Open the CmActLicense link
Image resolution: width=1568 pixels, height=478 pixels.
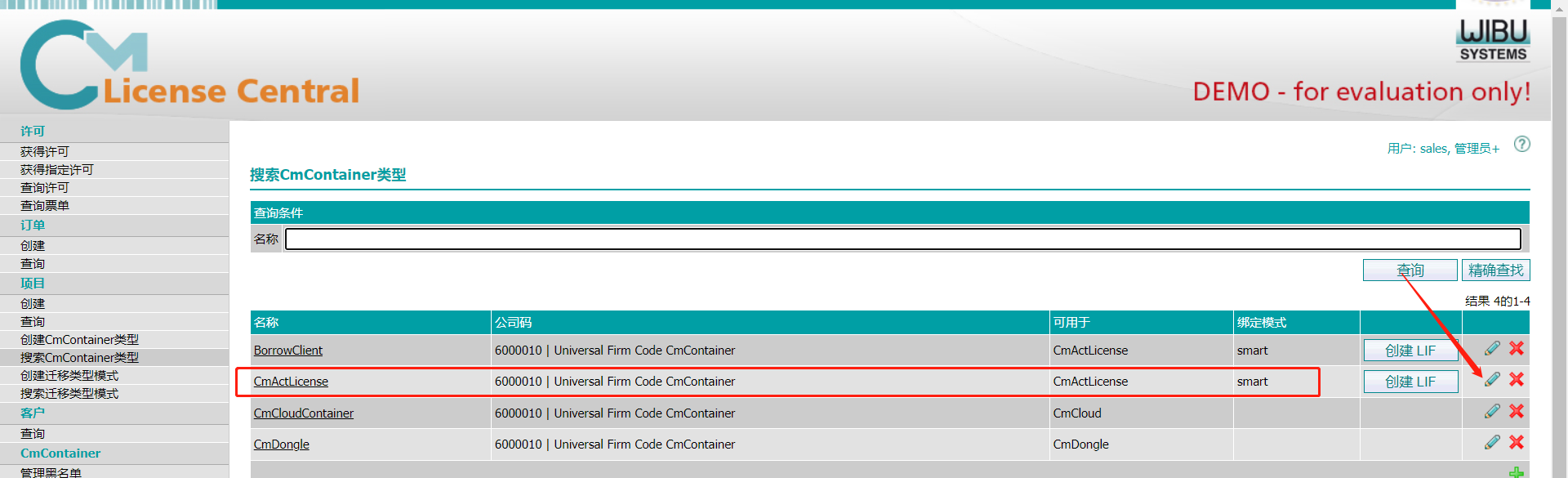pos(291,382)
